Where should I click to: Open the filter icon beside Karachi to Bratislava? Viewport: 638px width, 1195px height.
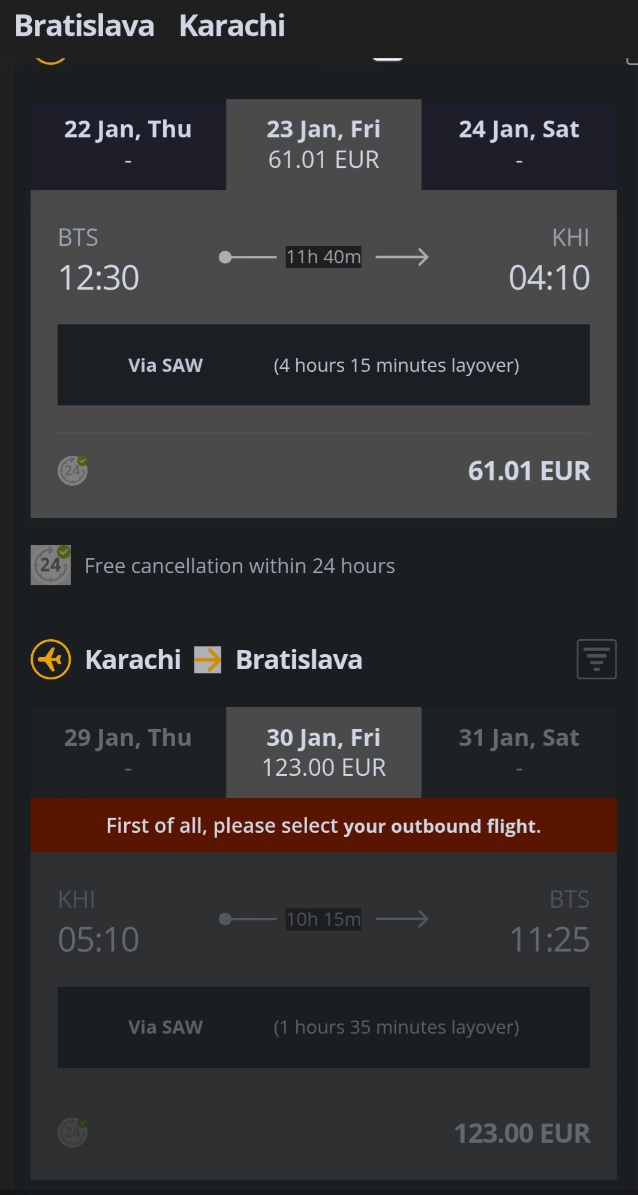(596, 659)
